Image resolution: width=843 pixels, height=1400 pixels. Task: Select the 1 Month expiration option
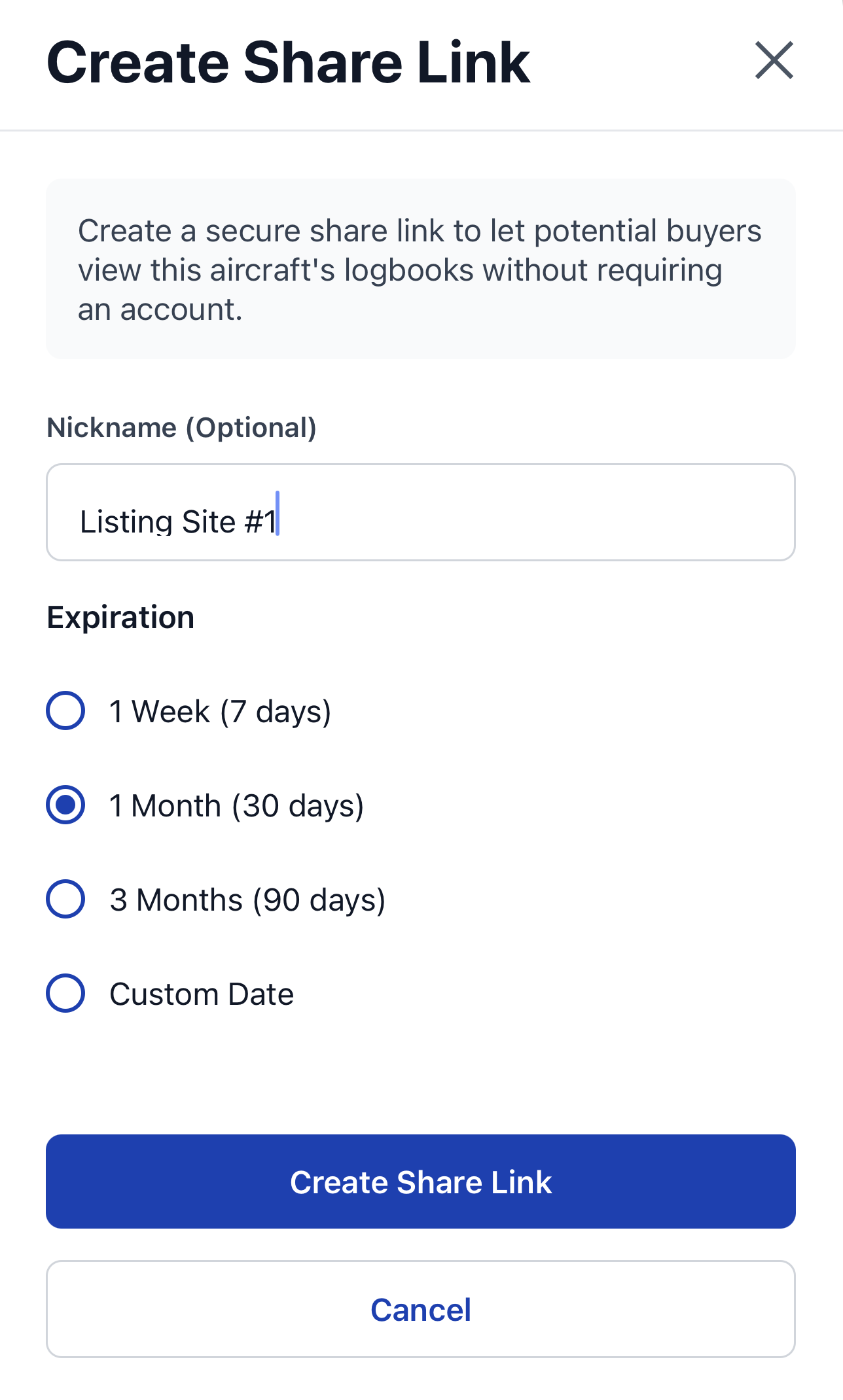[65, 806]
